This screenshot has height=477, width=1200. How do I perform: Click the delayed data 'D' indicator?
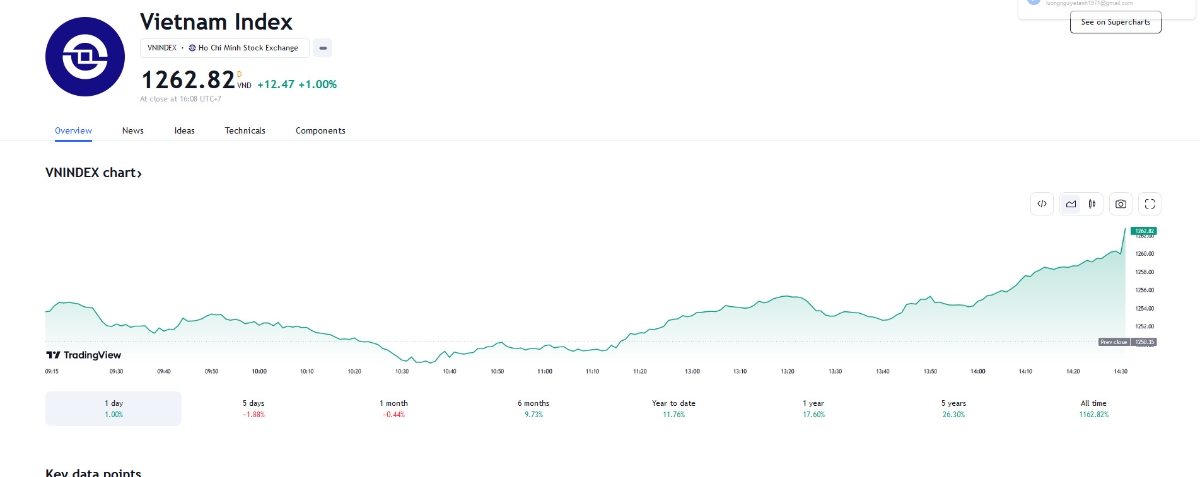239,73
